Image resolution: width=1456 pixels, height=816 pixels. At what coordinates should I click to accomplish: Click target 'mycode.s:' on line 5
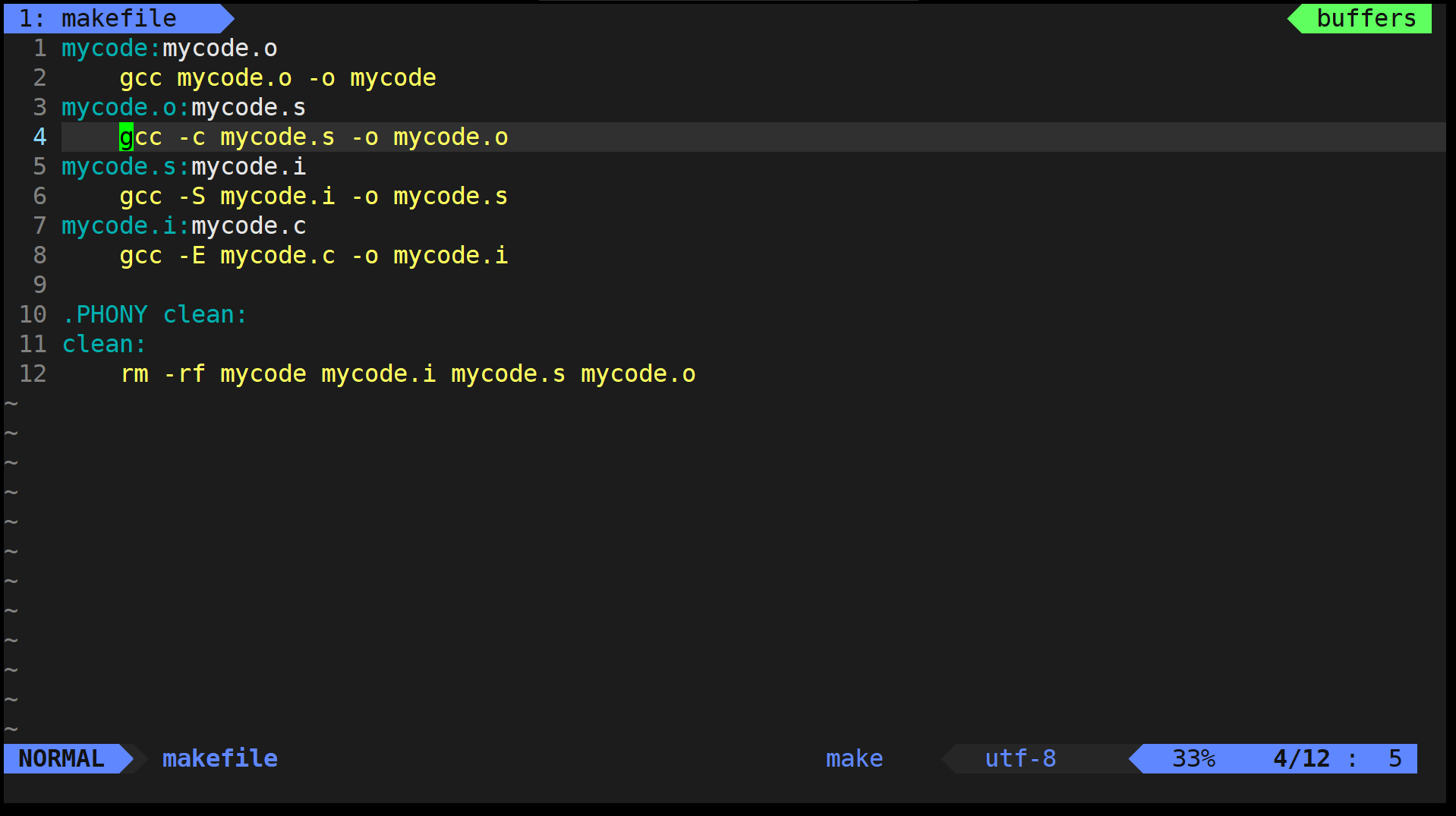coord(126,166)
